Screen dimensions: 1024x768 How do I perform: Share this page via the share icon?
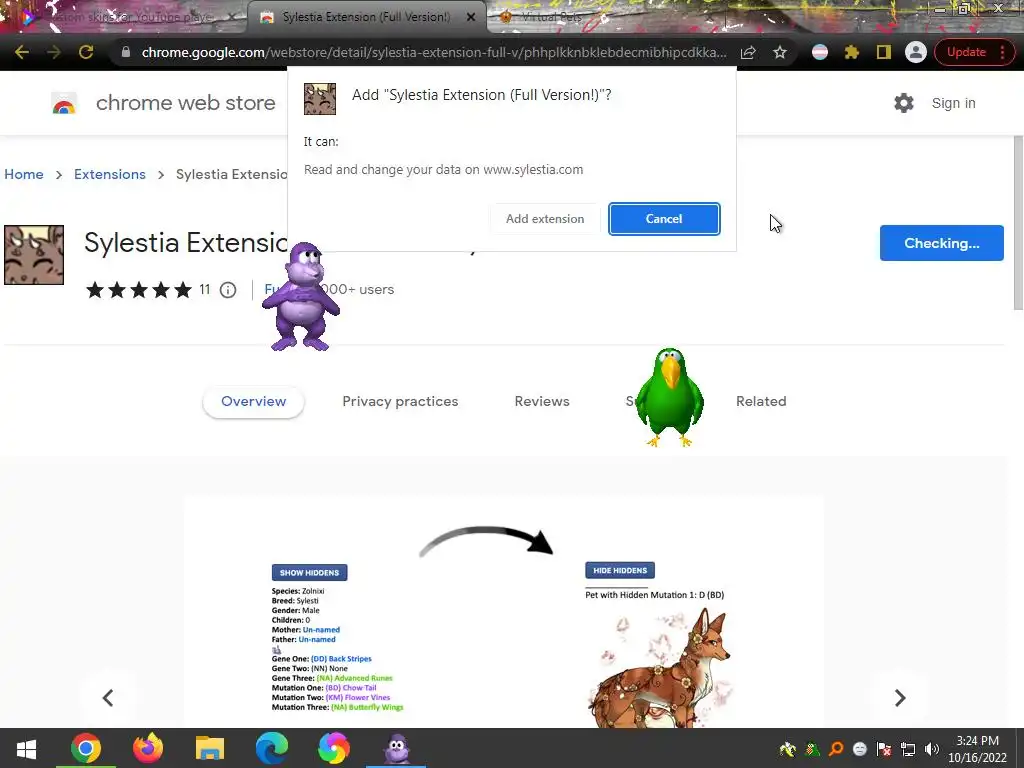coord(748,52)
